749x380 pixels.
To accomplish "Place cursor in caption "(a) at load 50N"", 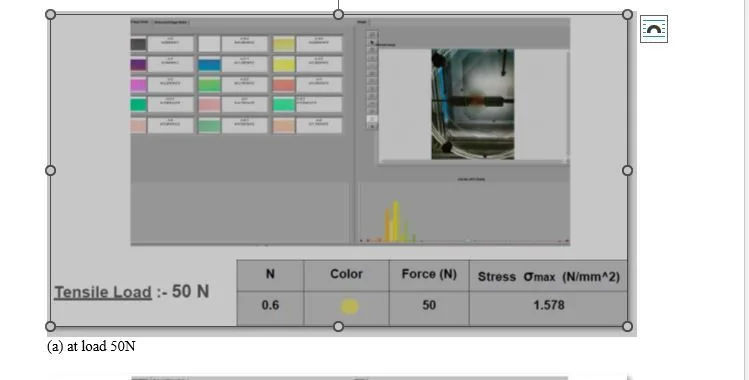I will click(x=91, y=346).
